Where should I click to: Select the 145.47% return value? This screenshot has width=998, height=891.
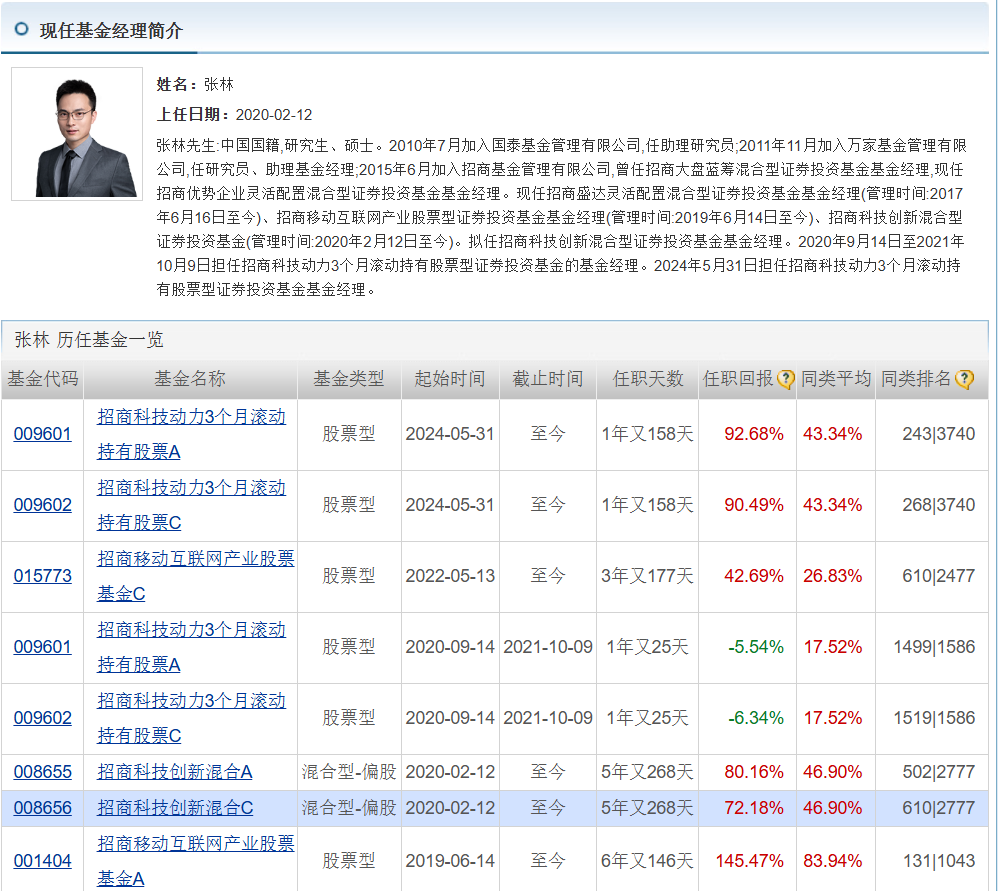coord(750,862)
